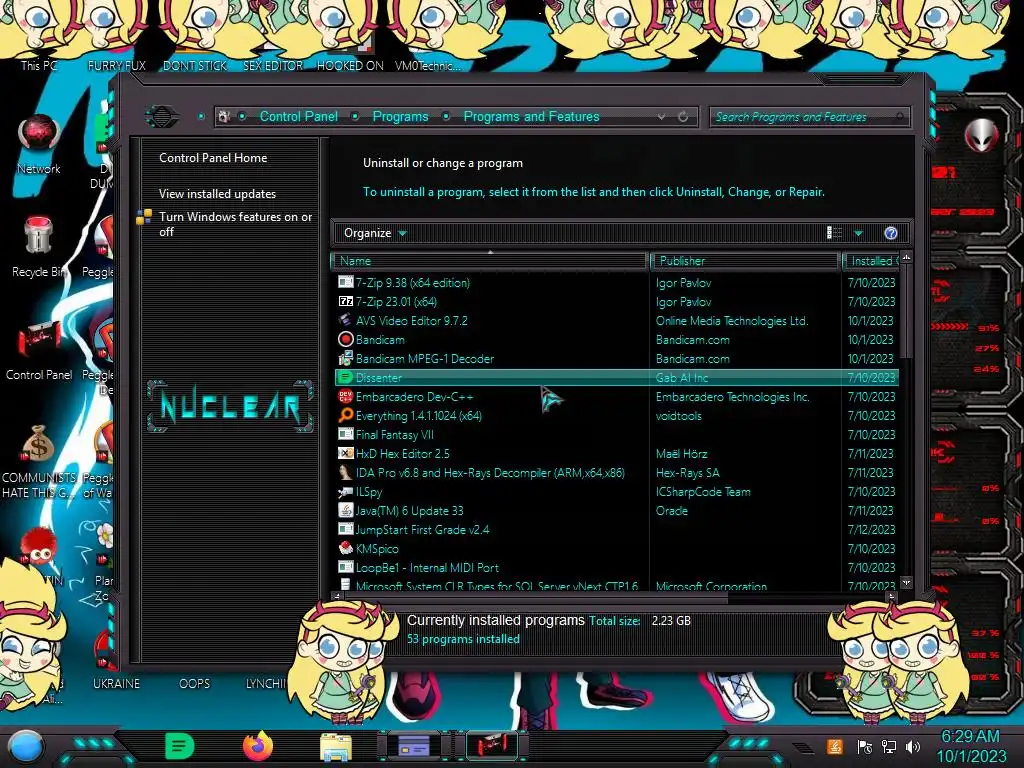
Task: Click the active Control Panel taskbar button
Action: coord(492,745)
